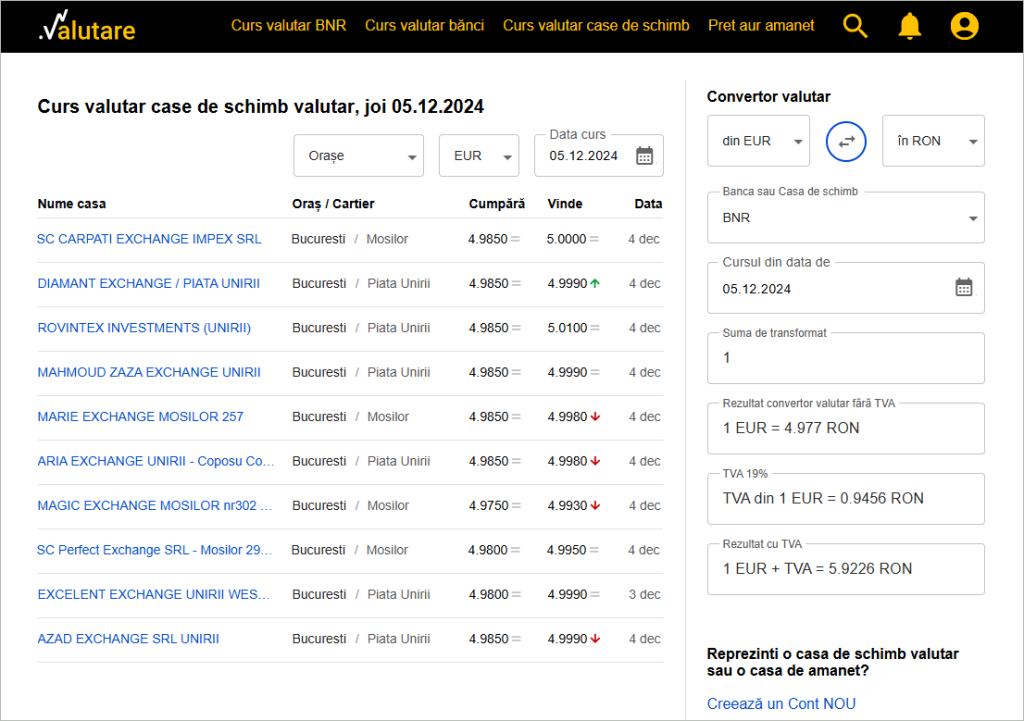Open calendar icon in Data curs field

pos(644,156)
